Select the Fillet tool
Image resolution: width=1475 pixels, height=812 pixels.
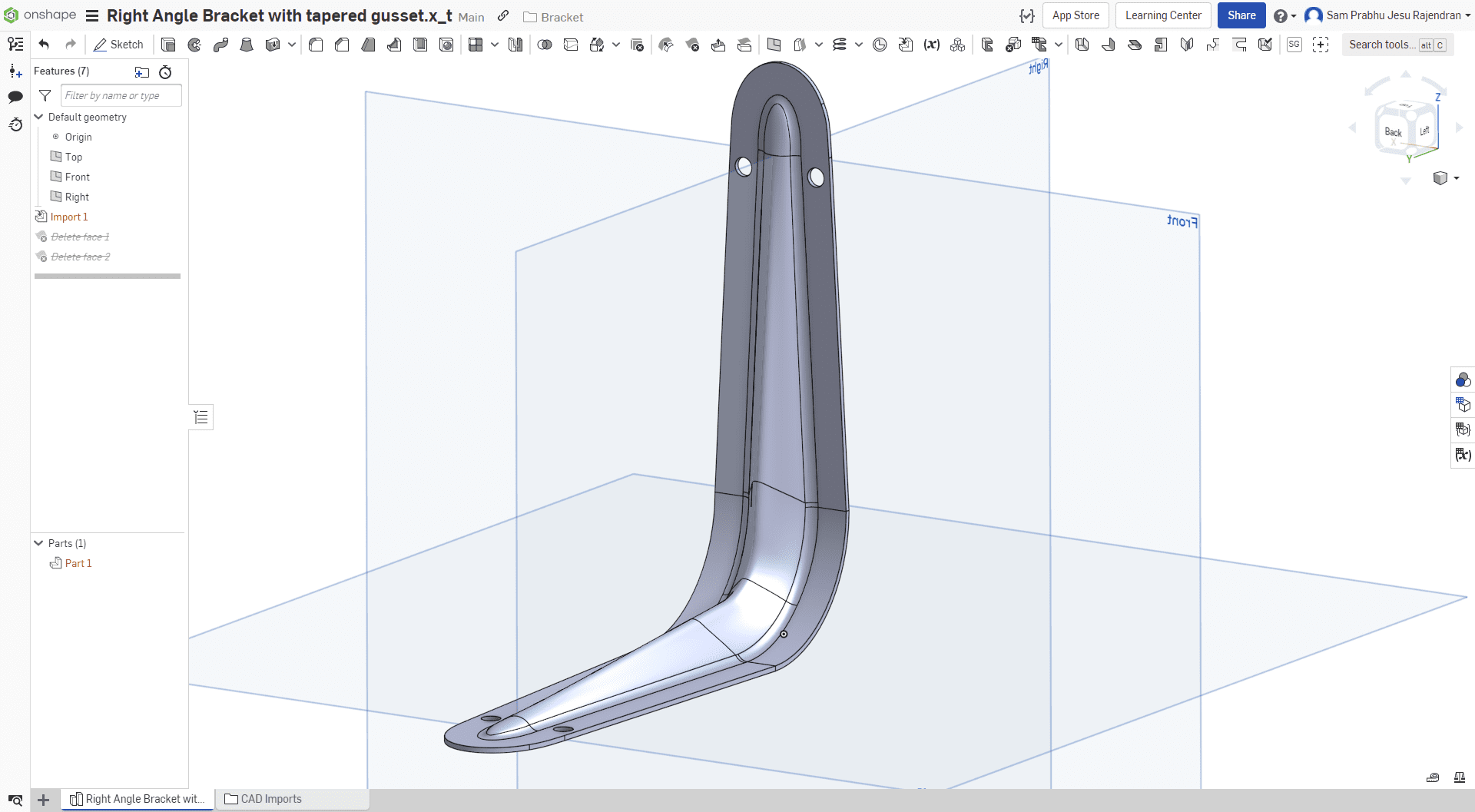coord(316,45)
